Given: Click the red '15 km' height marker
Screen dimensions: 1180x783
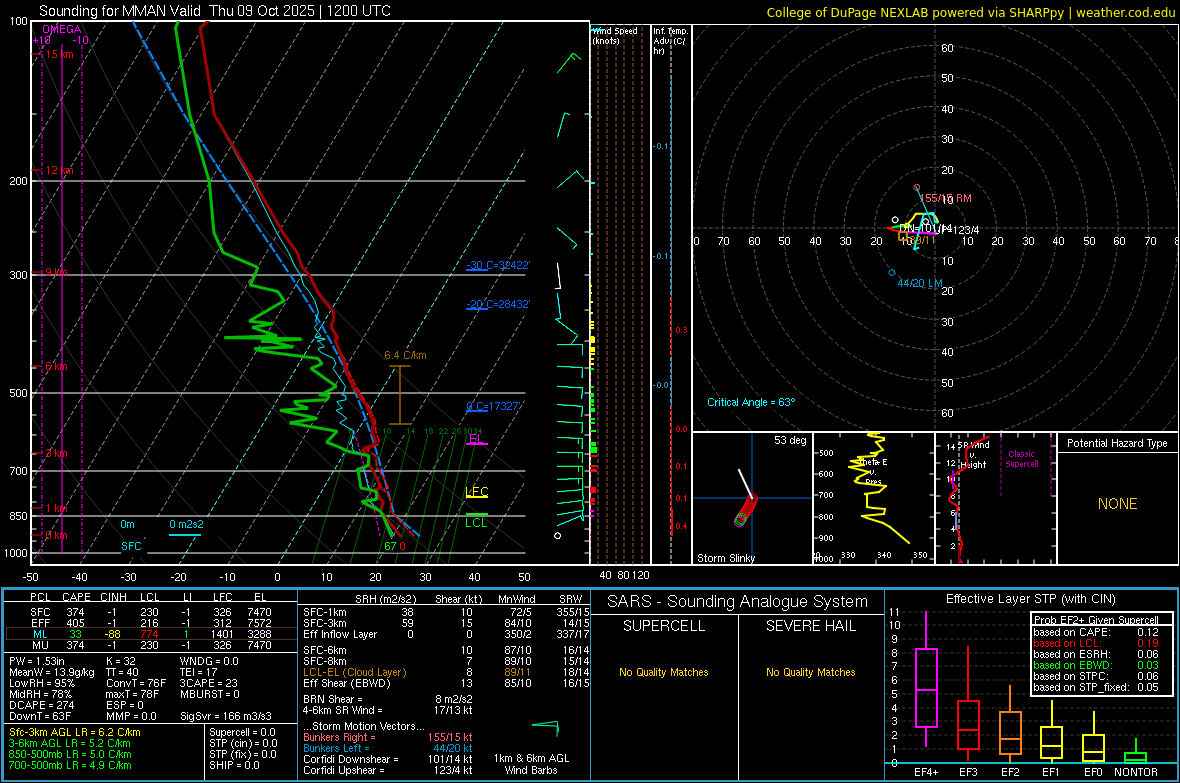Looking at the screenshot, I should (59, 54).
